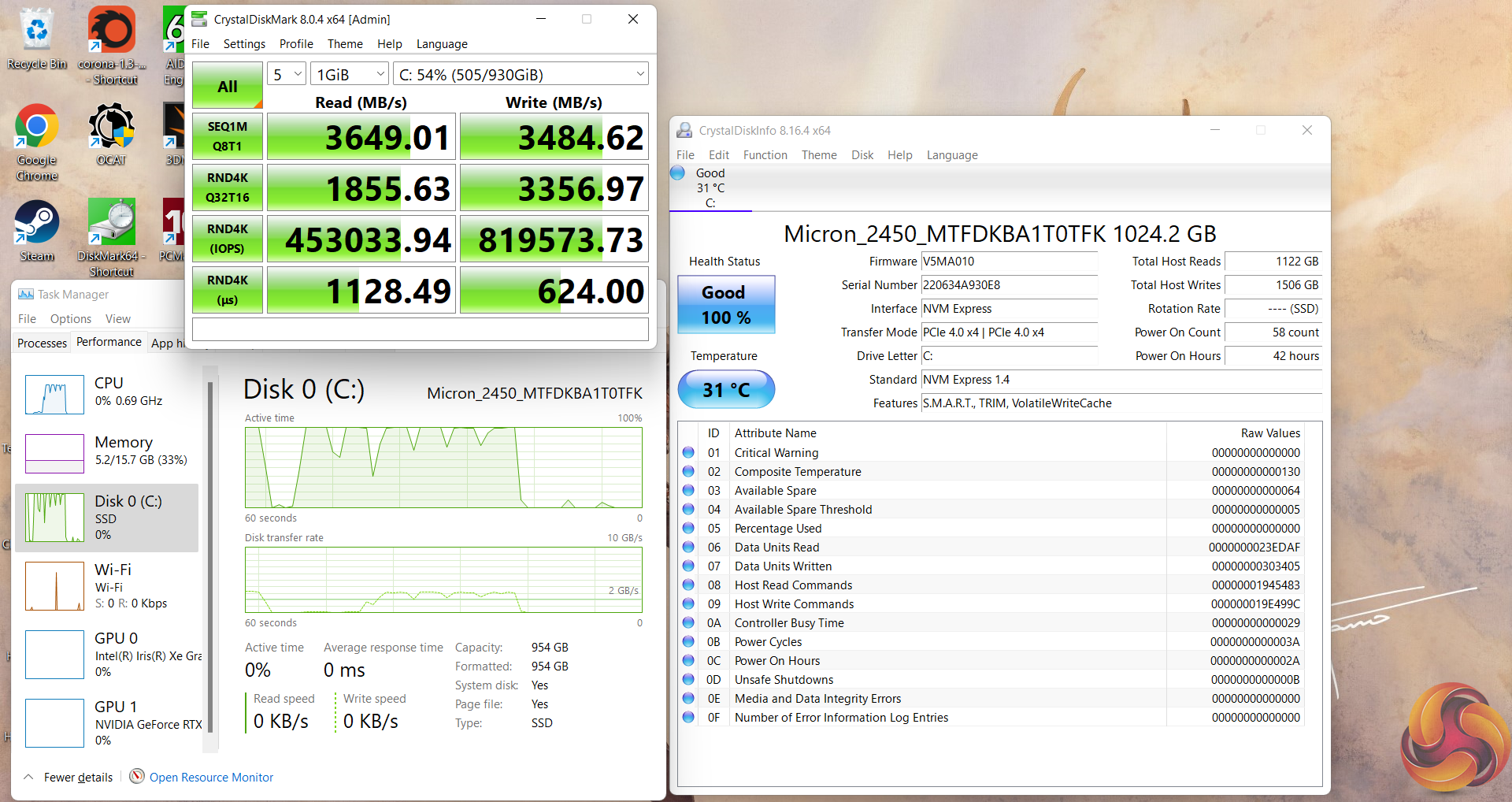Image resolution: width=1512 pixels, height=802 pixels.
Task: Click the Open Resource Monitor link
Action: pos(211,778)
